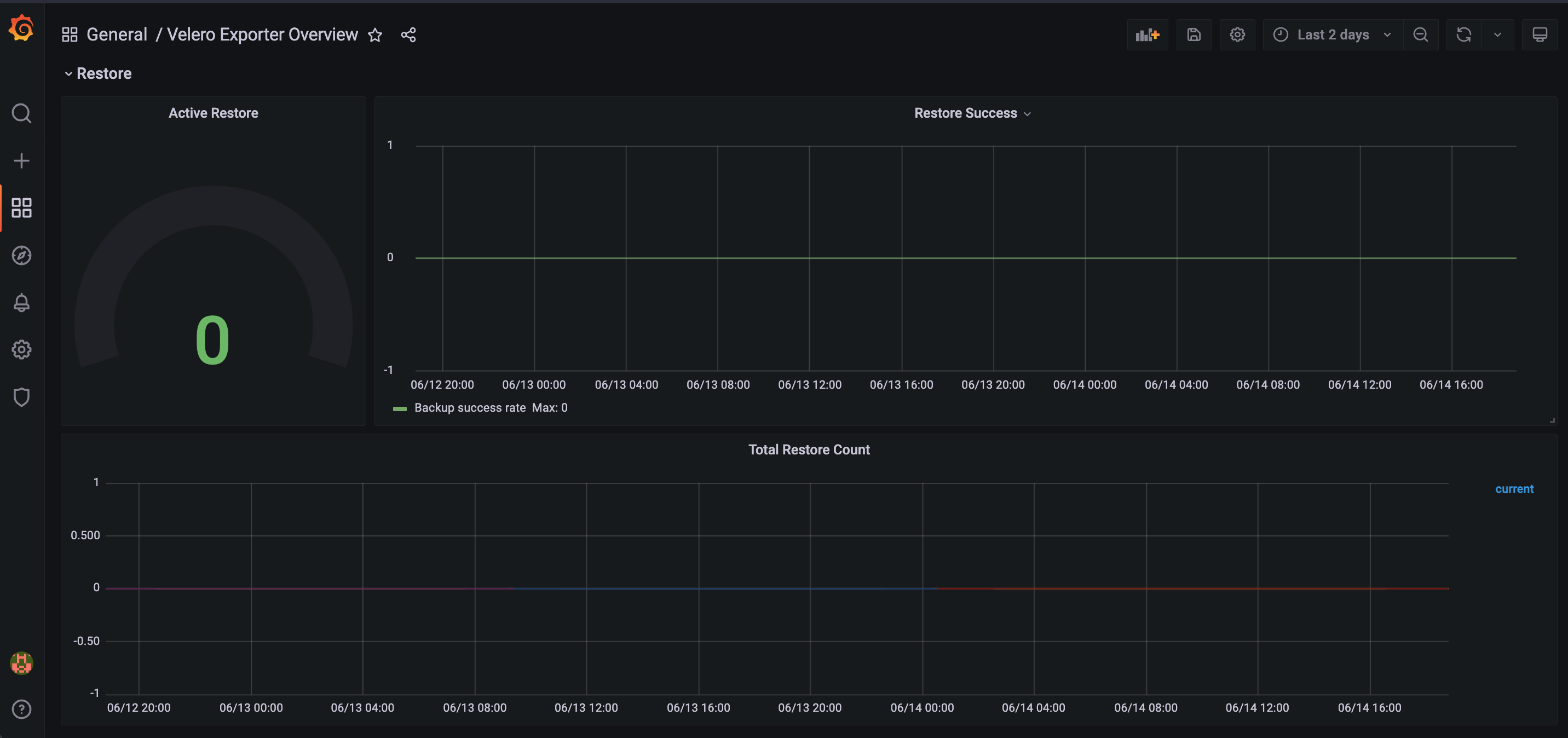The height and width of the screenshot is (738, 1568).
Task: Sort legend by the current column header
Action: 1514,489
